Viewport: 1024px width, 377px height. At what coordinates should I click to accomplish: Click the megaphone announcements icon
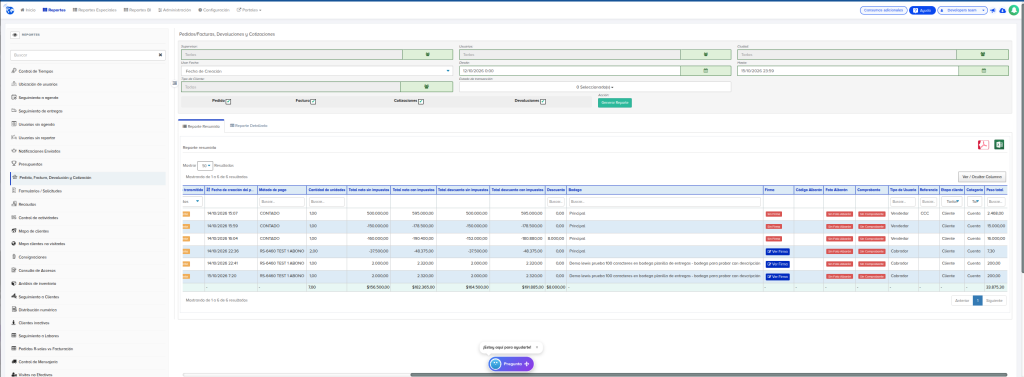tap(993, 10)
